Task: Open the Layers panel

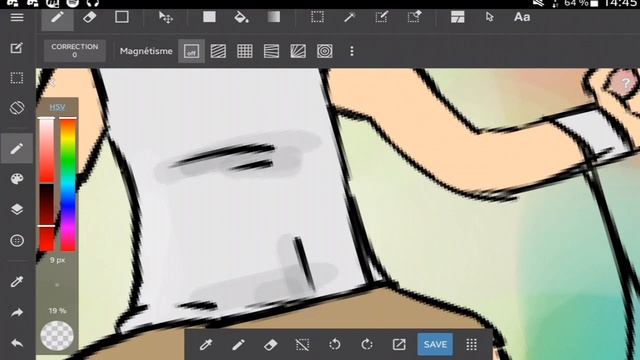Action: (17, 209)
